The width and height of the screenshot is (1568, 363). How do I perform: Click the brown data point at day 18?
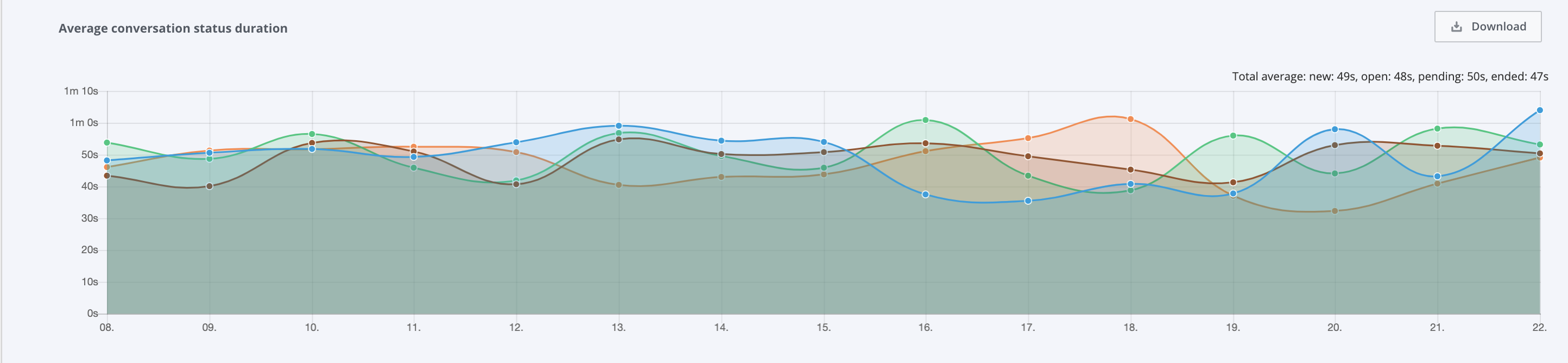coord(1130,170)
